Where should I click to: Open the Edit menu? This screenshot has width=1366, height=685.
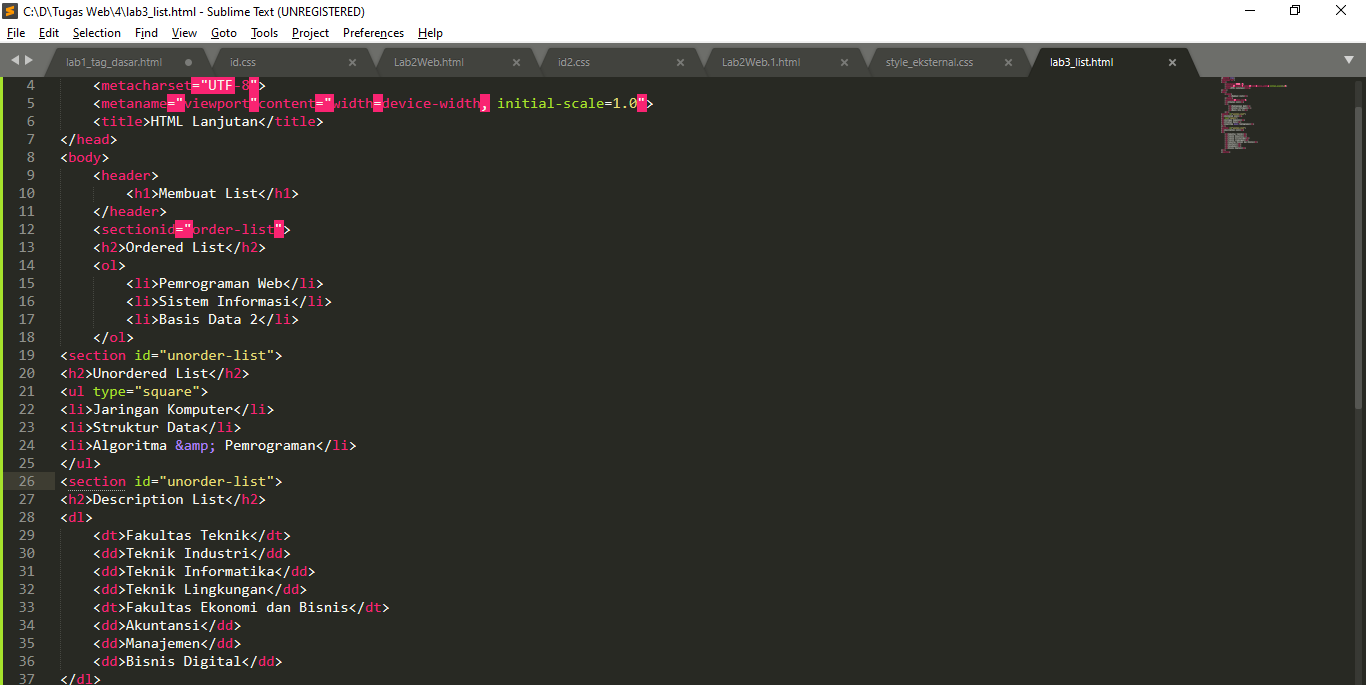[48, 32]
